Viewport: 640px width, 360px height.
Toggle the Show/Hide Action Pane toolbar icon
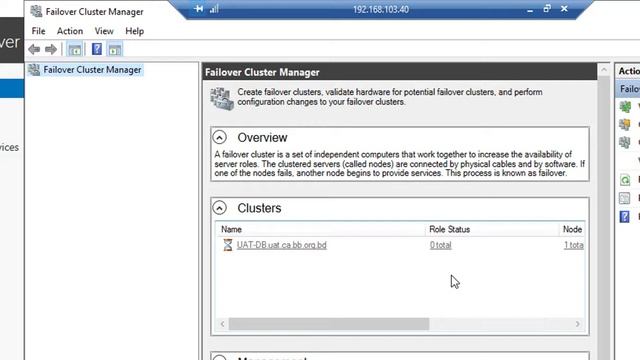115,50
